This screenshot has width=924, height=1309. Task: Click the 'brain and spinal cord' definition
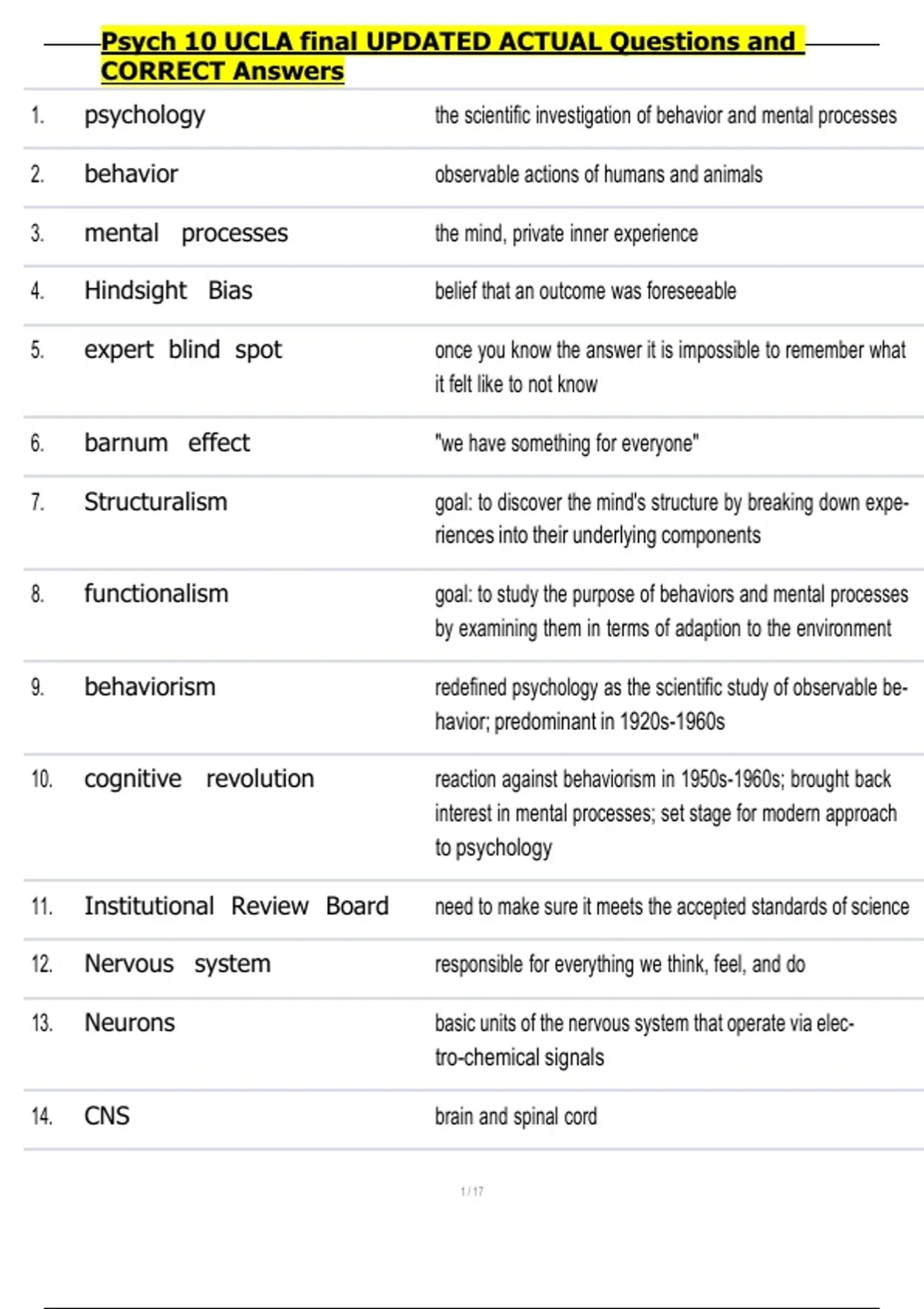pyautogui.click(x=516, y=1116)
